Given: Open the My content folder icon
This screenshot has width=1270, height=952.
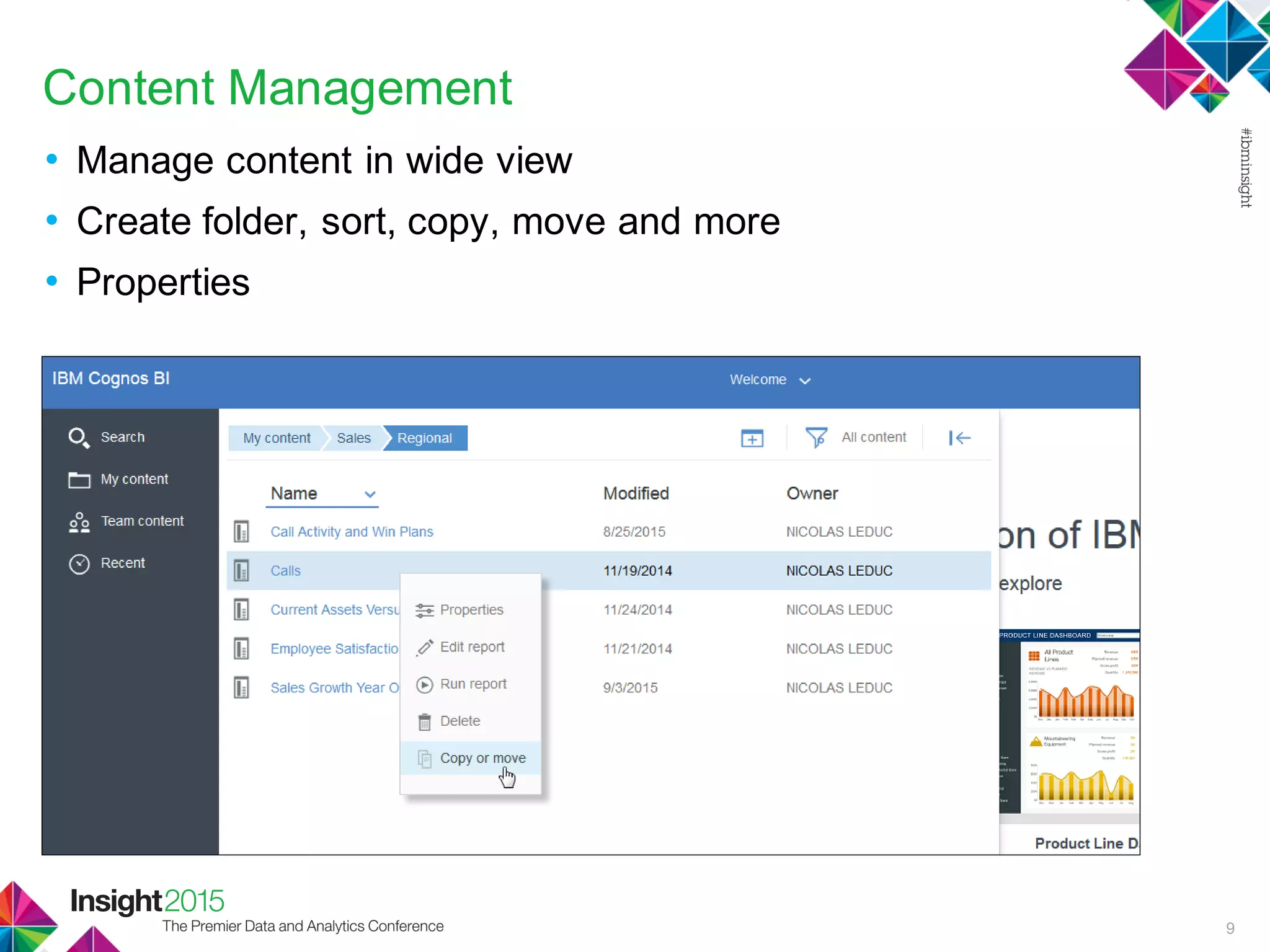Looking at the screenshot, I should (79, 480).
